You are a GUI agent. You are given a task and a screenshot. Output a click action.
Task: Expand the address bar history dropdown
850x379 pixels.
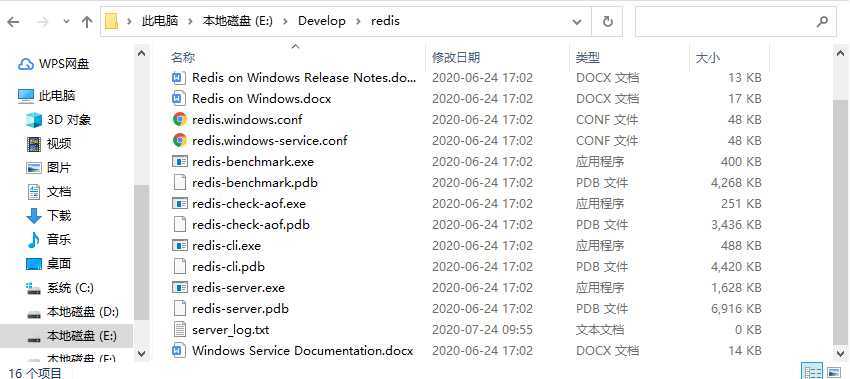click(x=577, y=22)
